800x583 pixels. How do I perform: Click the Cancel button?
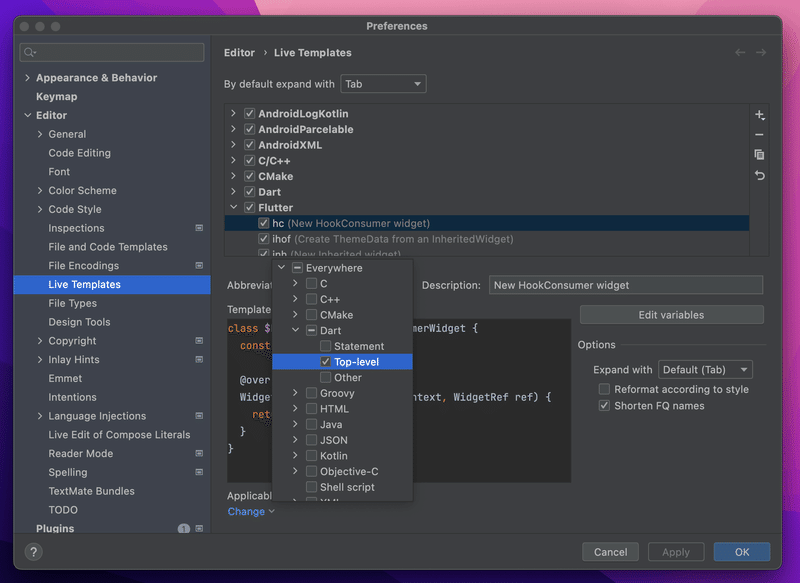click(610, 552)
